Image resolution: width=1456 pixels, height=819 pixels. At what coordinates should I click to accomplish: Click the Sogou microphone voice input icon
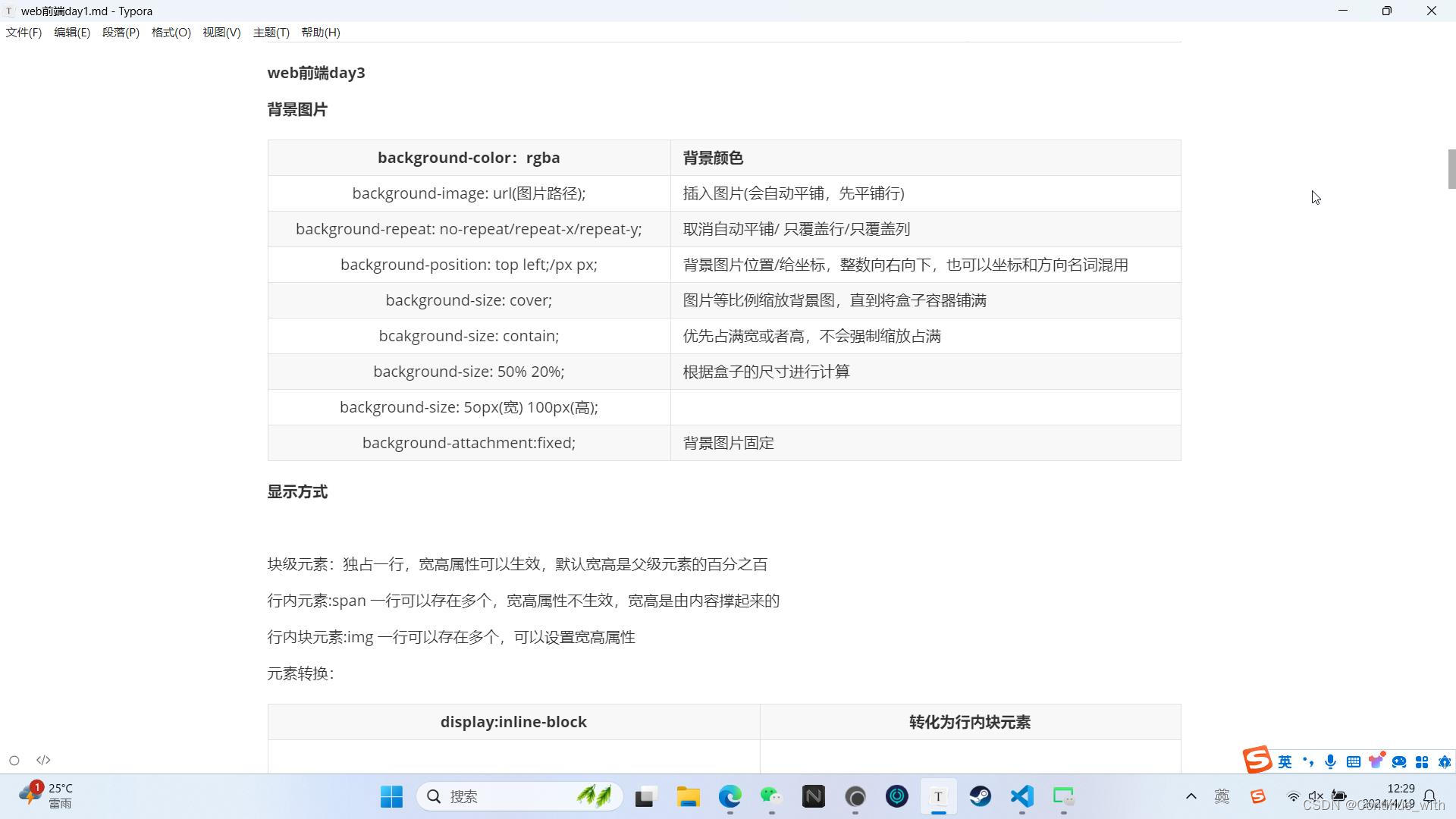[x=1330, y=761]
